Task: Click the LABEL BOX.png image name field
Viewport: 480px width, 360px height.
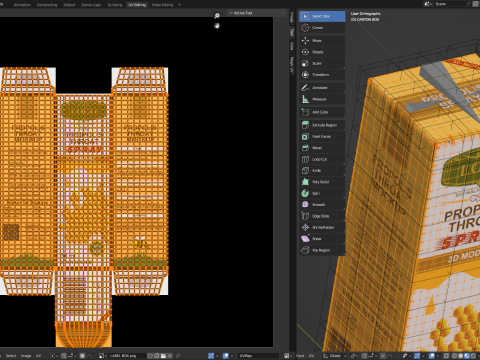Action: point(127,356)
